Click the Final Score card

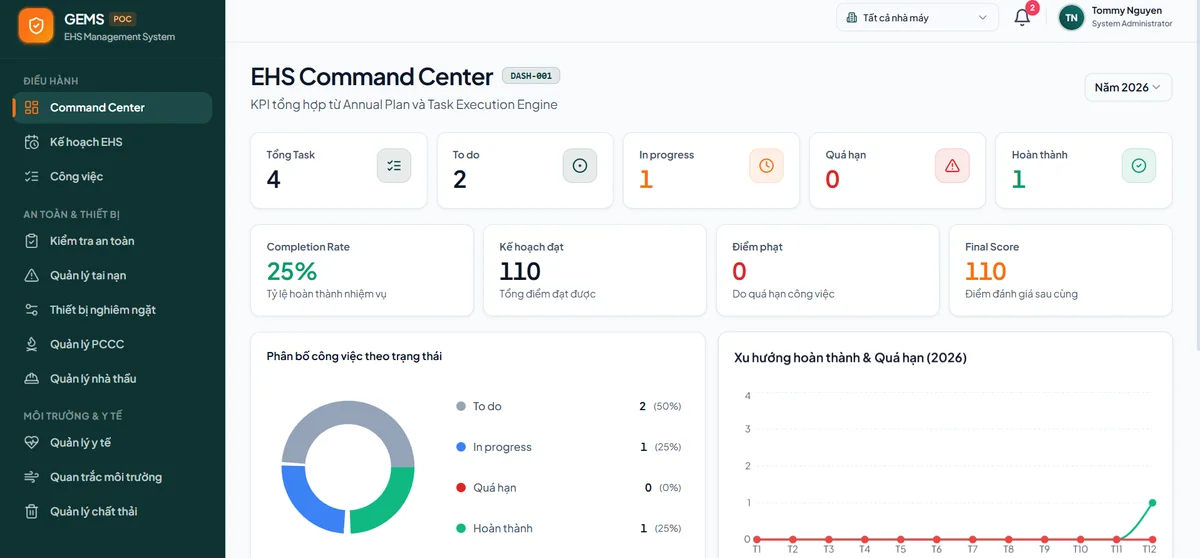[x=1060, y=270]
